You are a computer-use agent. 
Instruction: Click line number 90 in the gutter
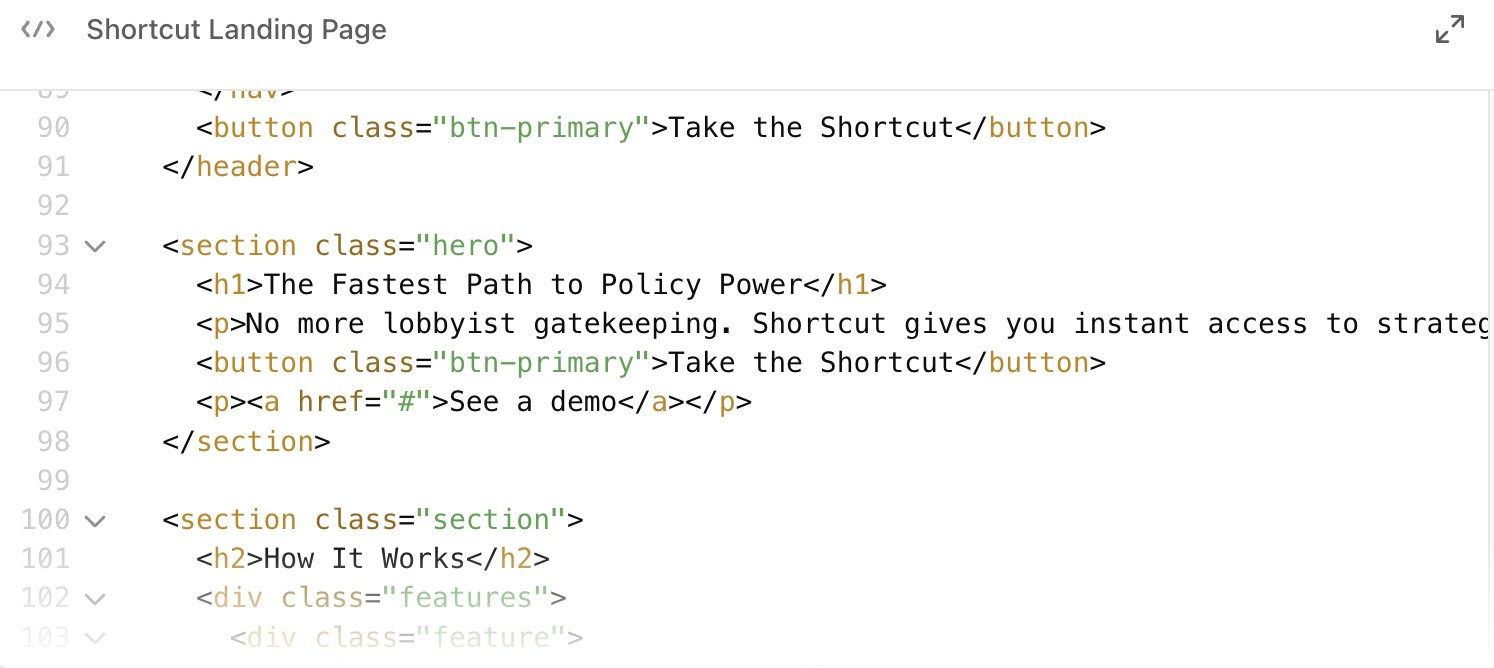click(x=53, y=128)
